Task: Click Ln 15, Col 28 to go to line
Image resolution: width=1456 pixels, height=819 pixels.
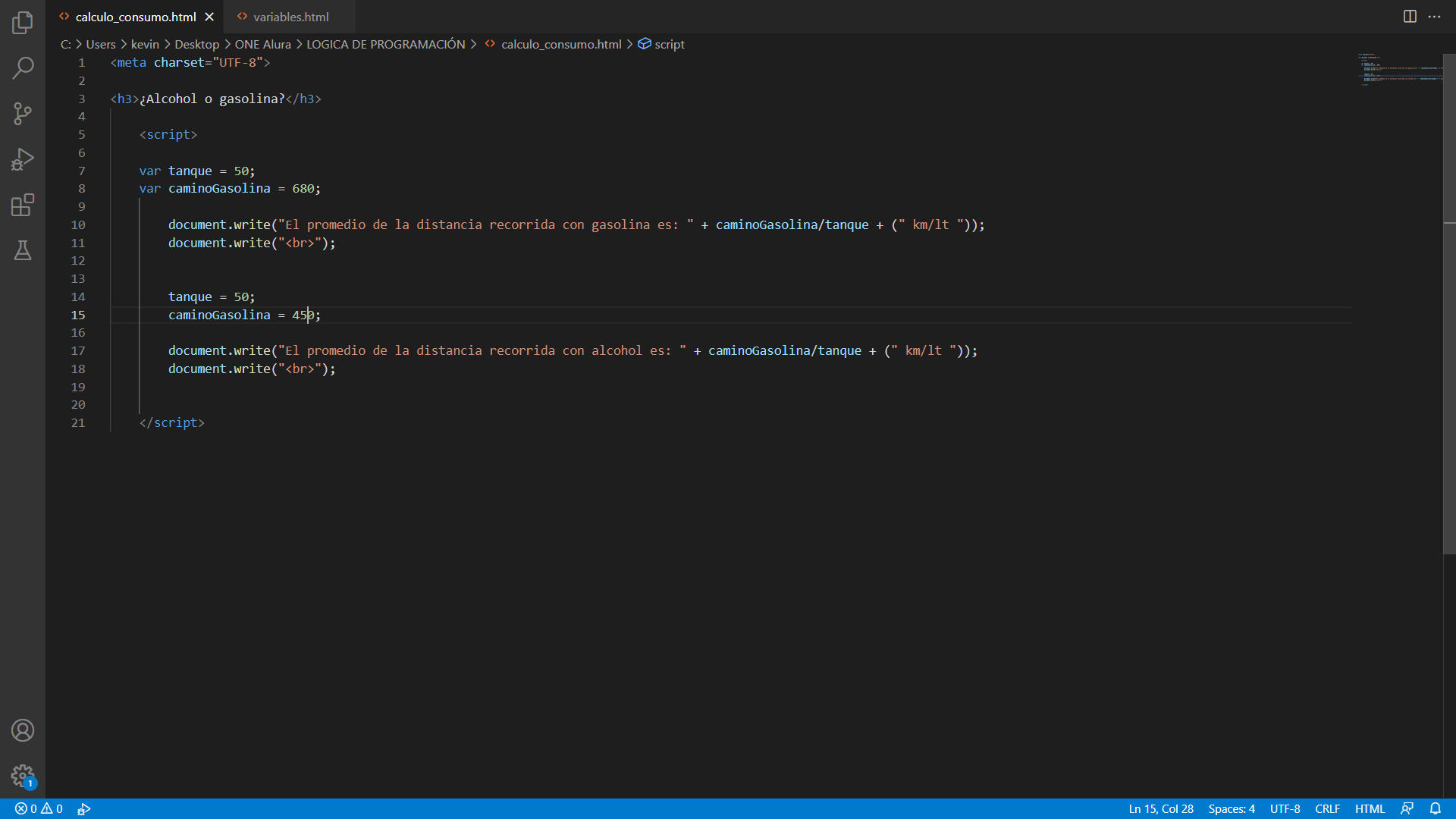Action: pyautogui.click(x=1161, y=808)
